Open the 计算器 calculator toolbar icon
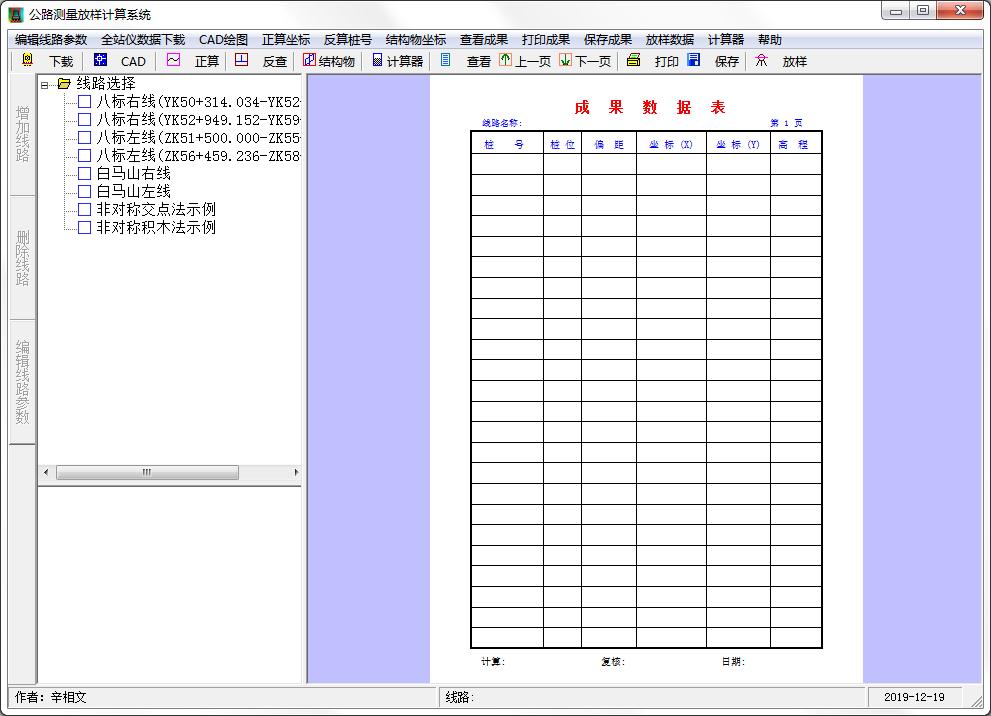Screen dimensions: 991x716 pos(377,61)
